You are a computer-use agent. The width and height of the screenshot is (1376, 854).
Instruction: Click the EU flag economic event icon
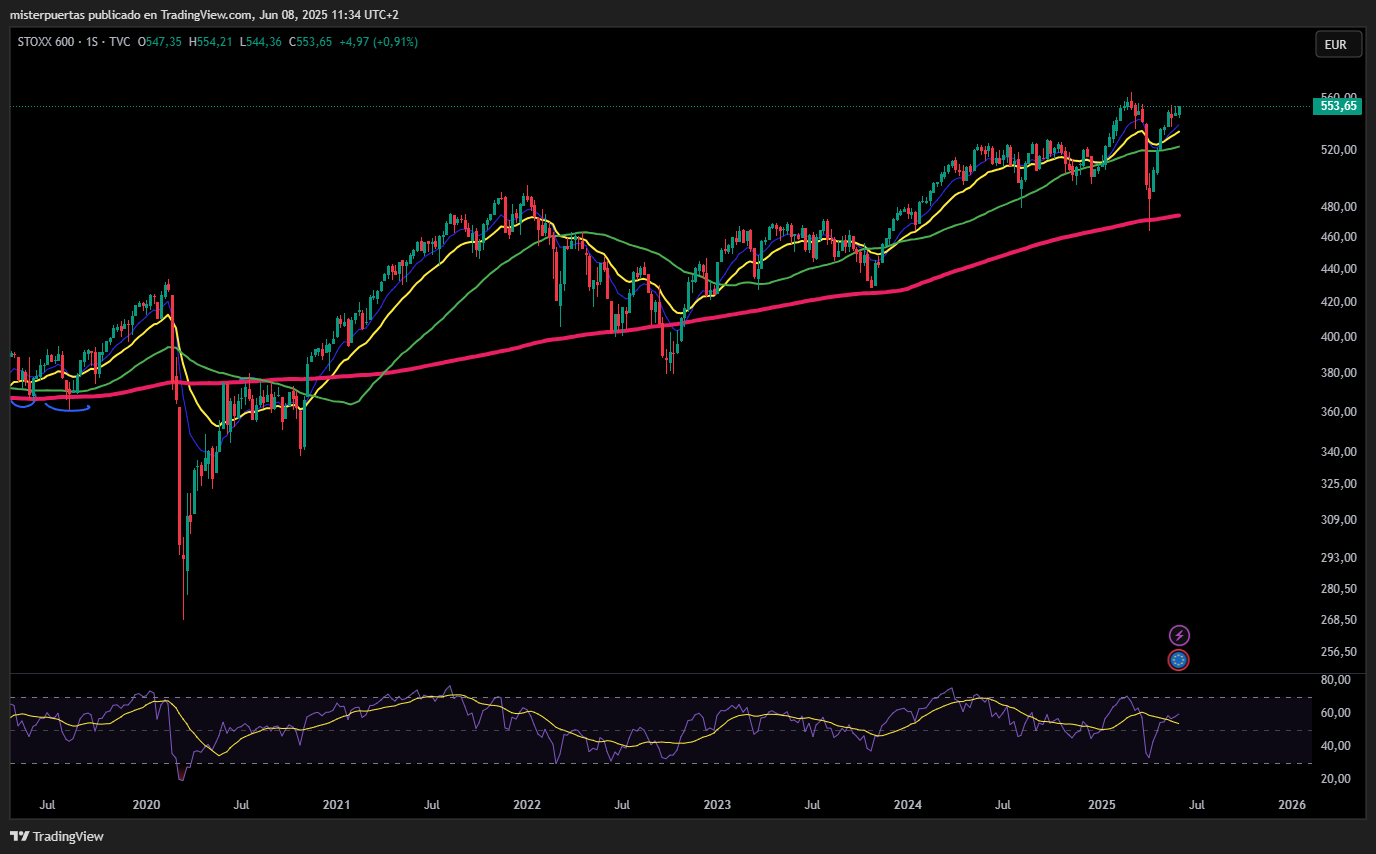point(1179,660)
